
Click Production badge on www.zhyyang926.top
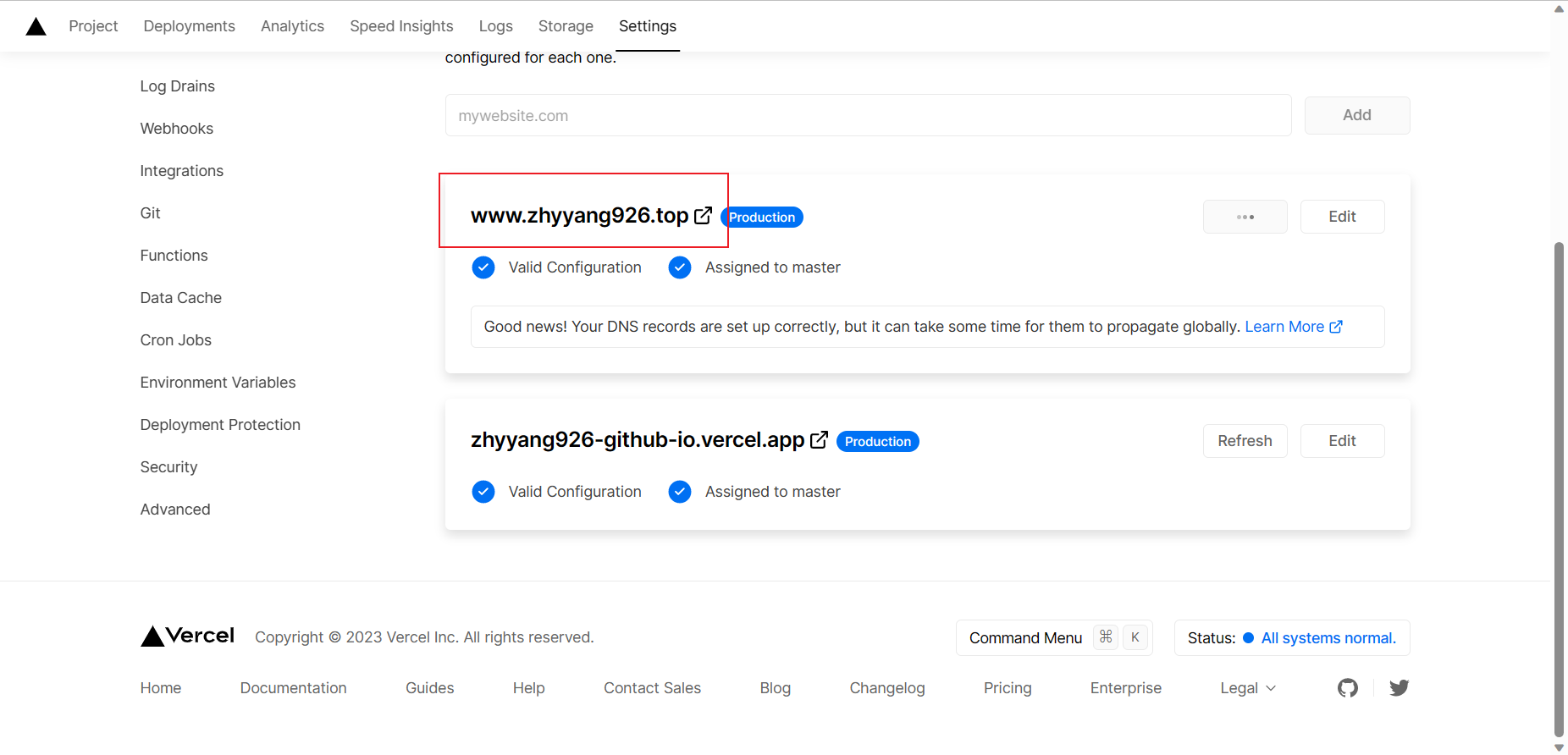point(762,218)
